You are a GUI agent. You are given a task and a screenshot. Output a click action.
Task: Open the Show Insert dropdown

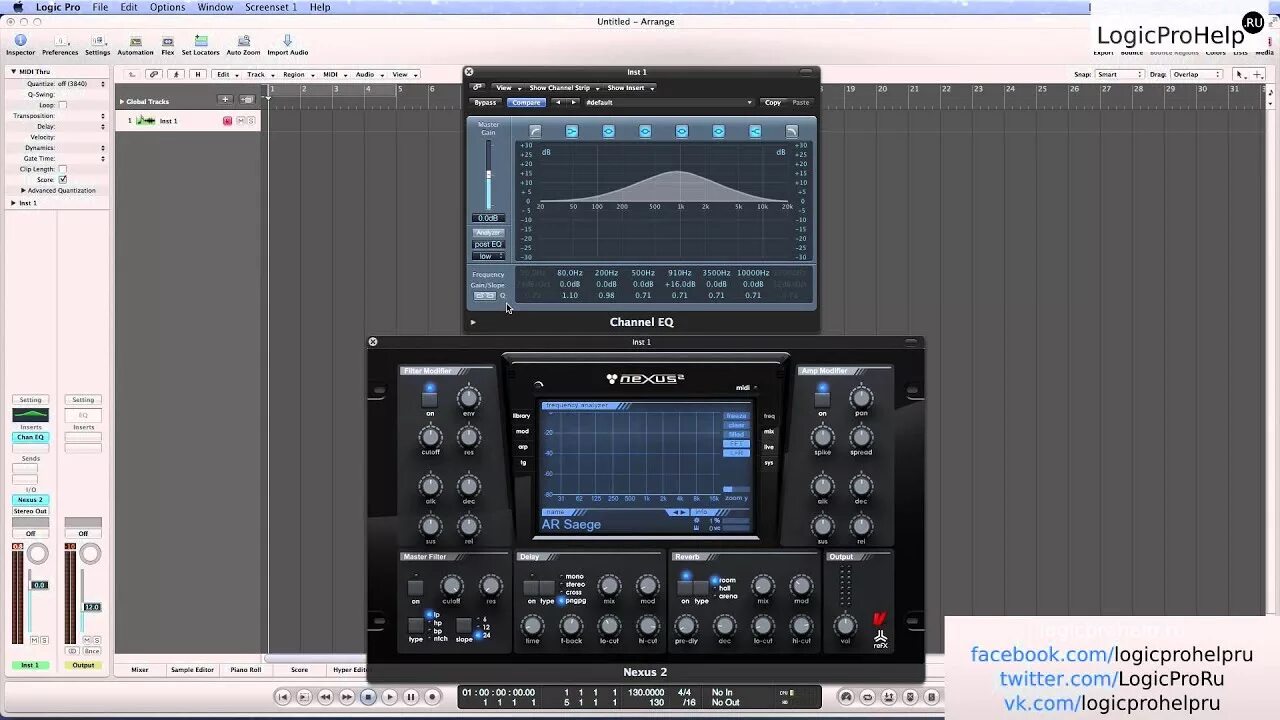pyautogui.click(x=630, y=88)
